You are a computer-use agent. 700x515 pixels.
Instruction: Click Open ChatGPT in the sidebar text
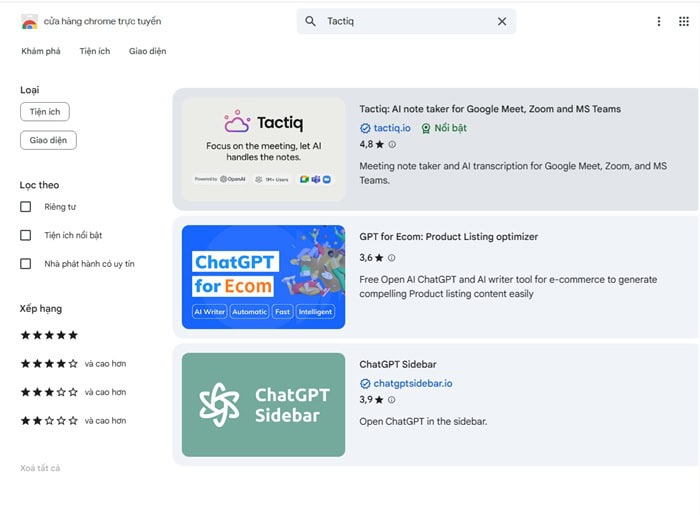[423, 421]
